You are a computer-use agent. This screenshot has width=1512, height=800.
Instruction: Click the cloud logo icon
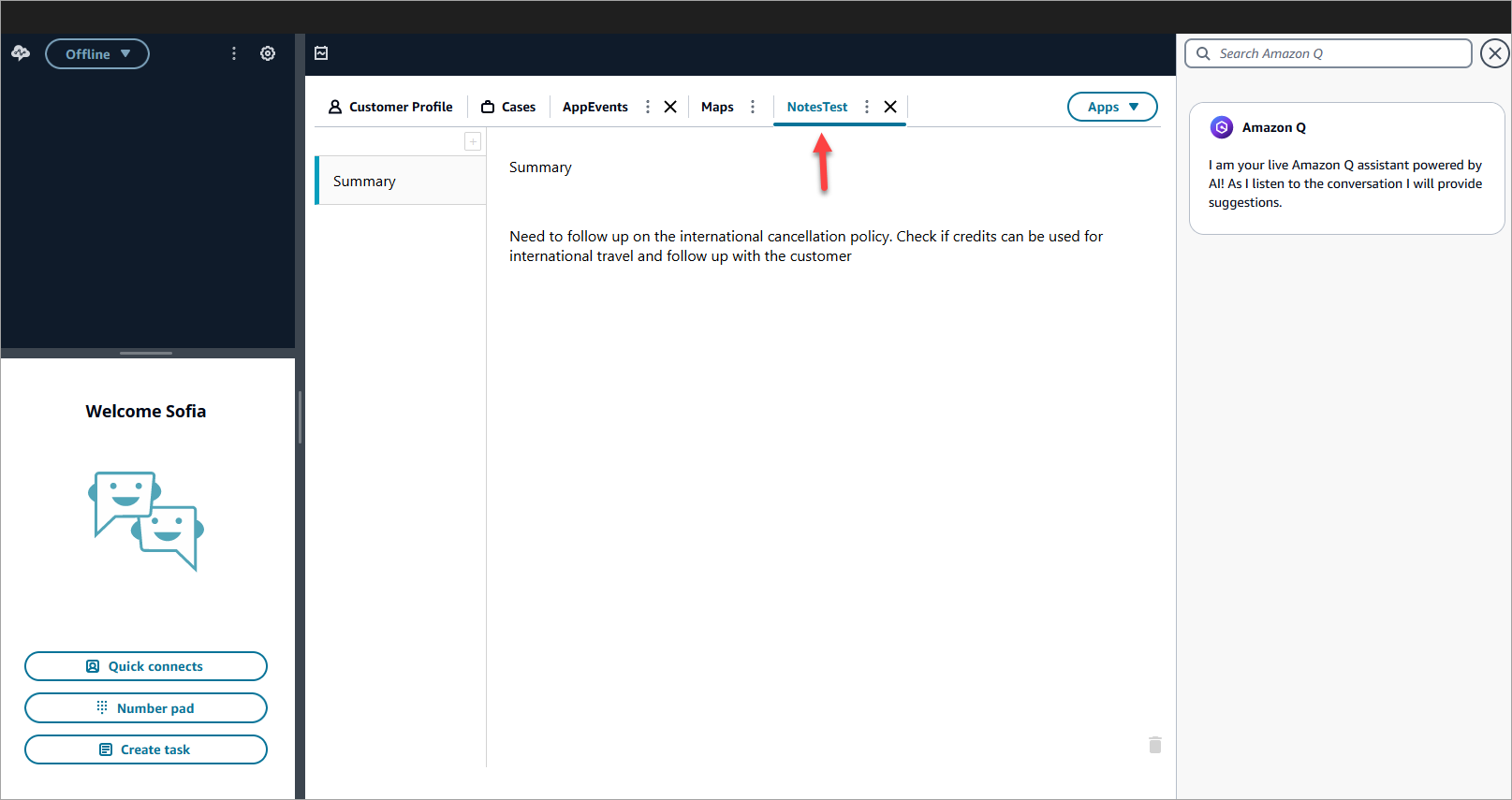(21, 53)
